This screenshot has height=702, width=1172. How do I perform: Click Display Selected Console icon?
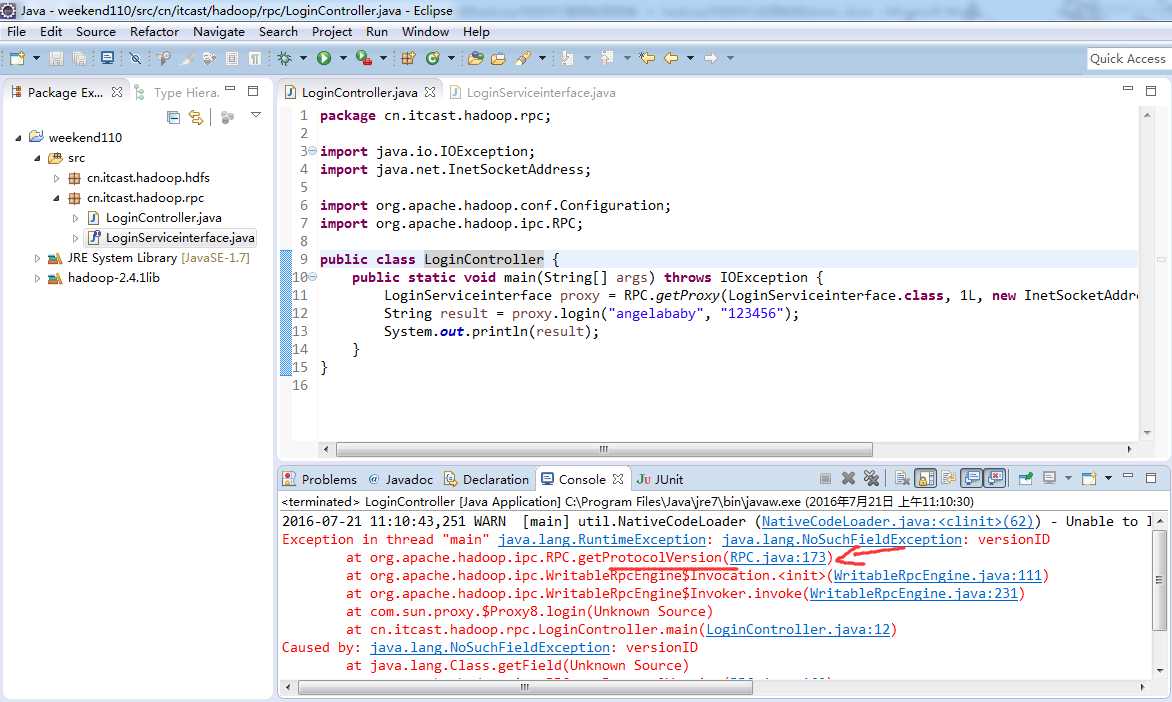point(1049,478)
